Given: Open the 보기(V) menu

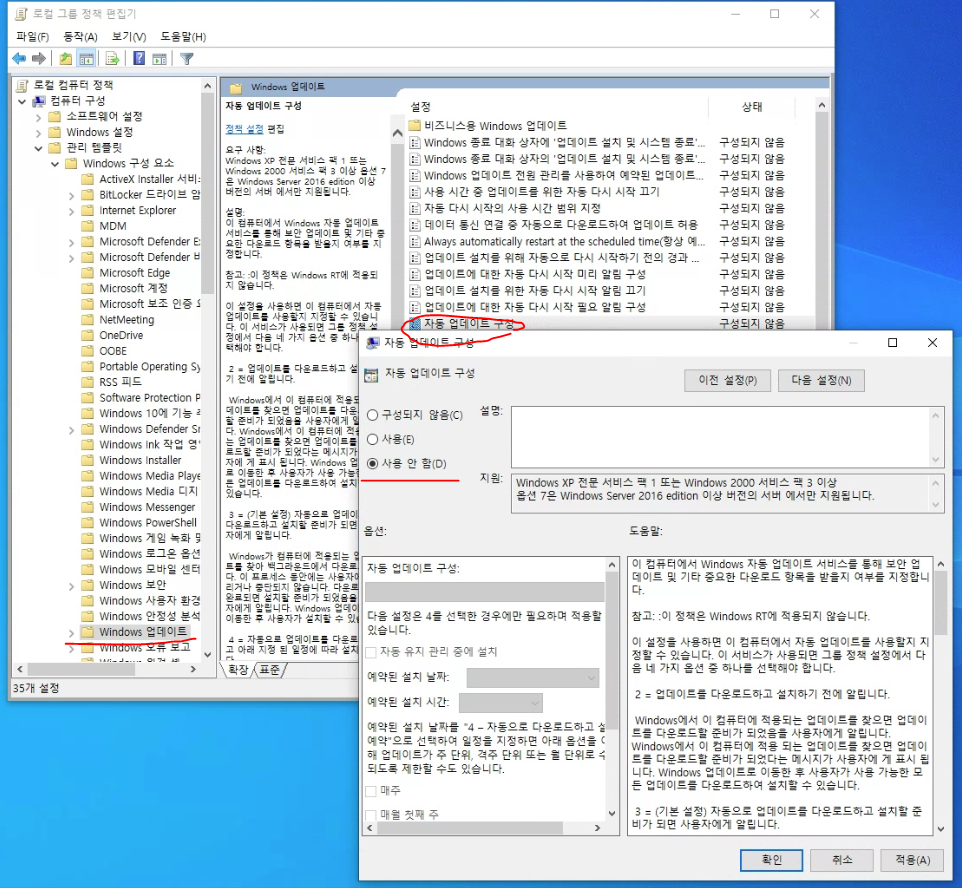Looking at the screenshot, I should click(129, 37).
